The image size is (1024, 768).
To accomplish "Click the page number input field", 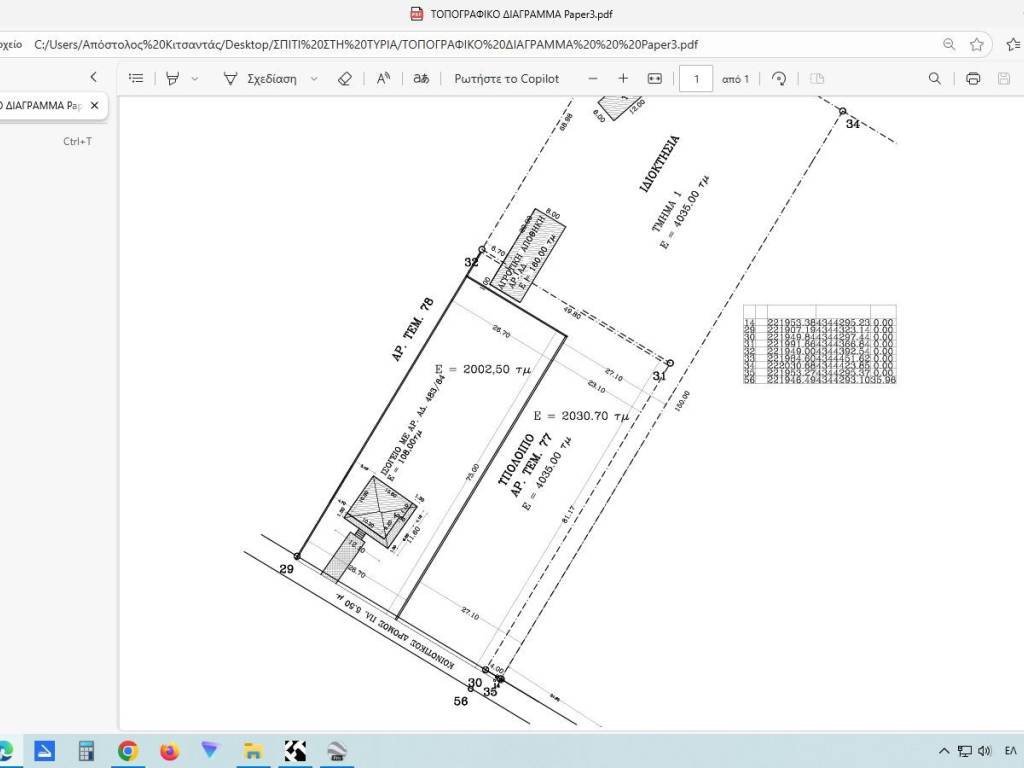I will click(x=696, y=78).
